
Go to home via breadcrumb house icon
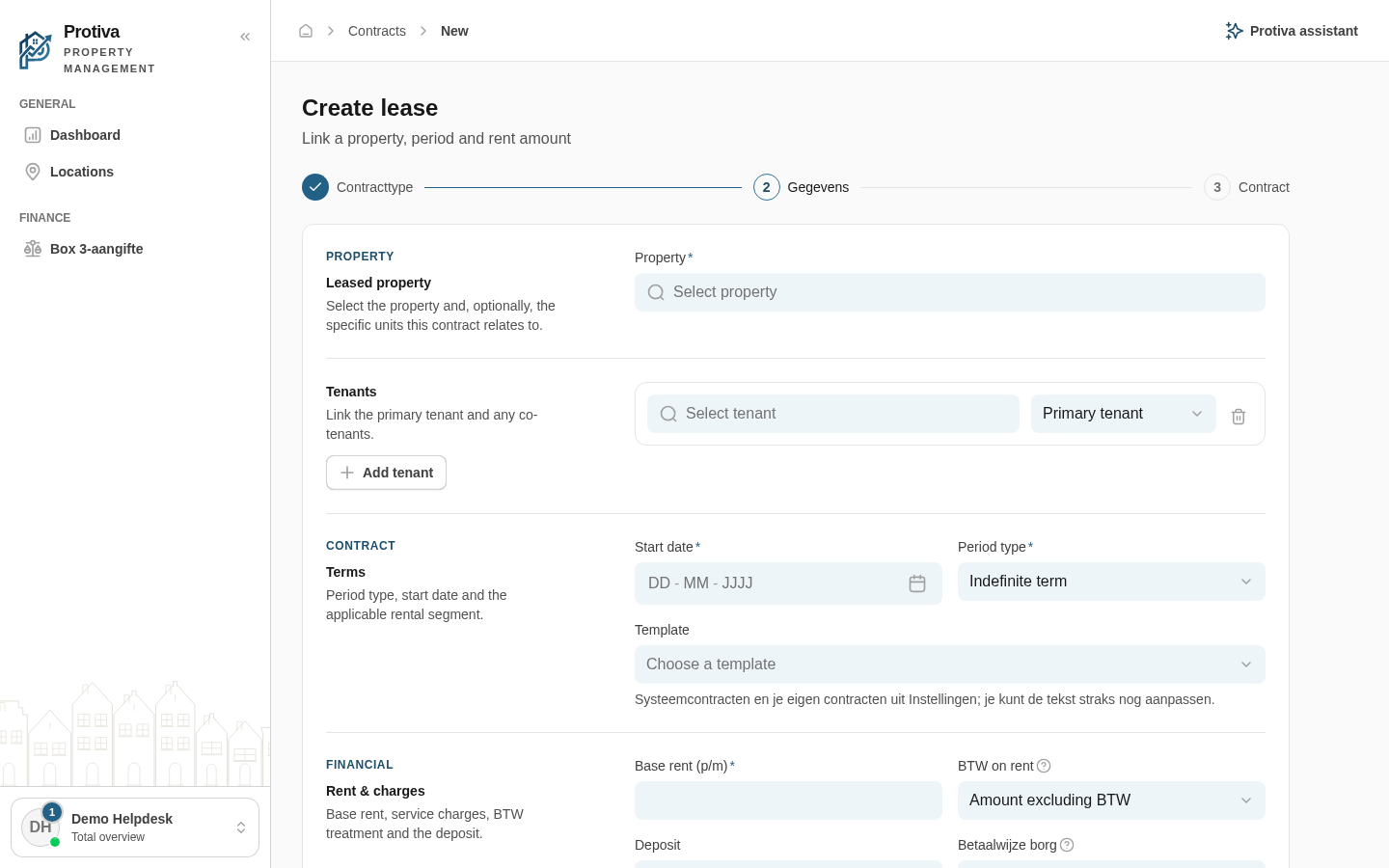point(306,31)
